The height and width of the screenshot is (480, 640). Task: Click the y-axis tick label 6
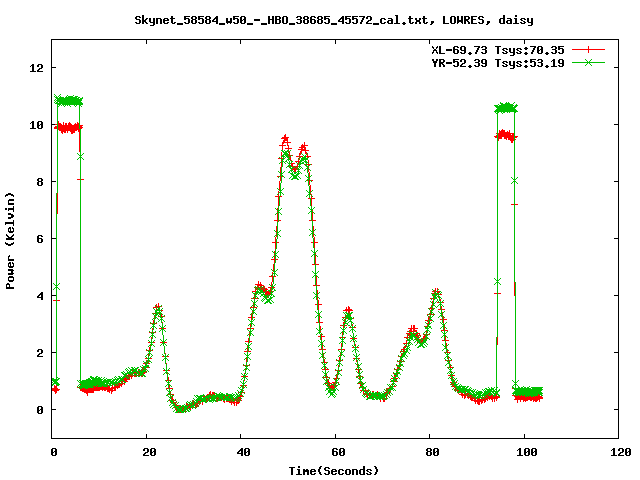tap(40, 239)
